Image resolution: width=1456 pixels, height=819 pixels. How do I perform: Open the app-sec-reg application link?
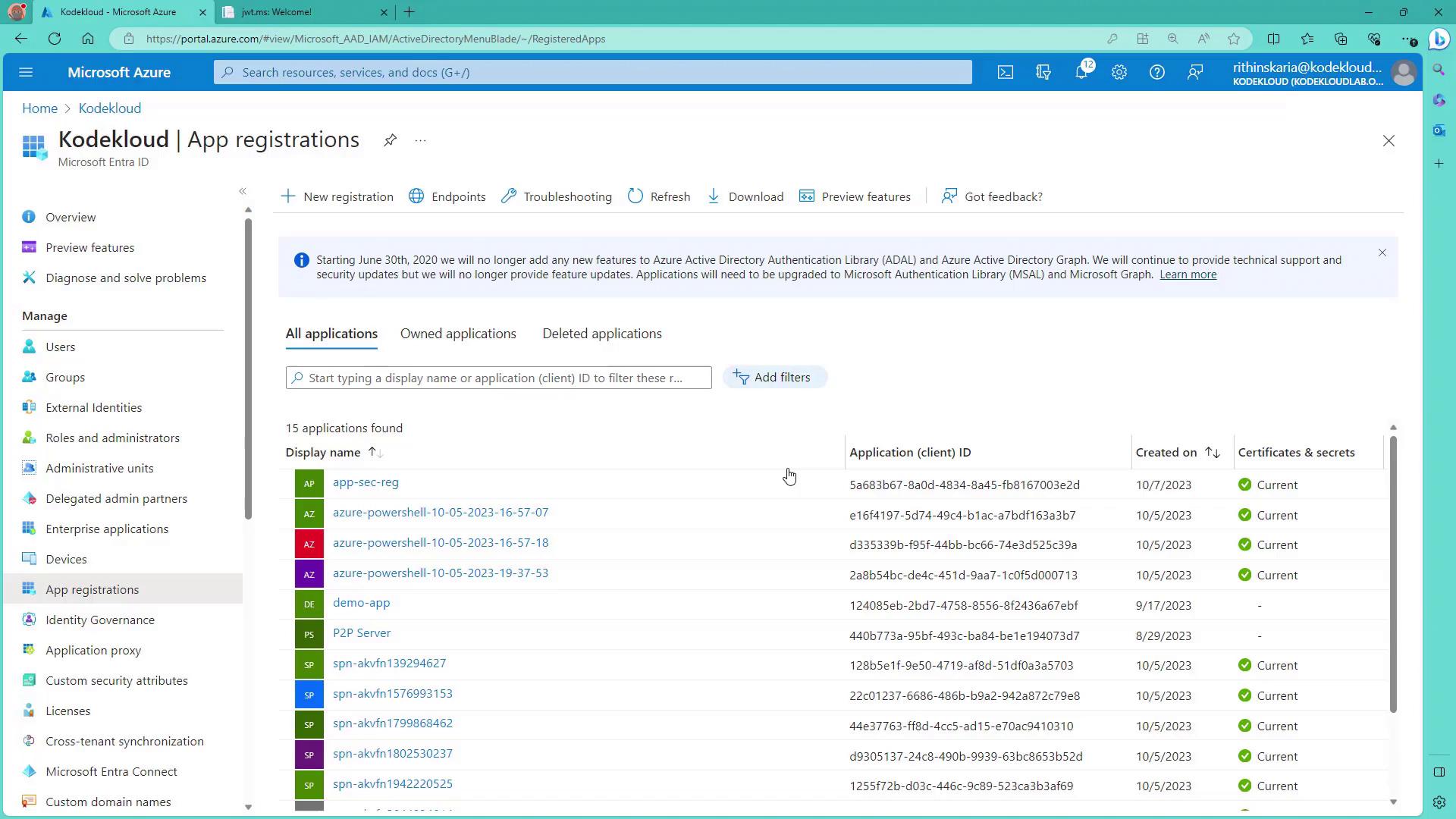click(x=366, y=482)
